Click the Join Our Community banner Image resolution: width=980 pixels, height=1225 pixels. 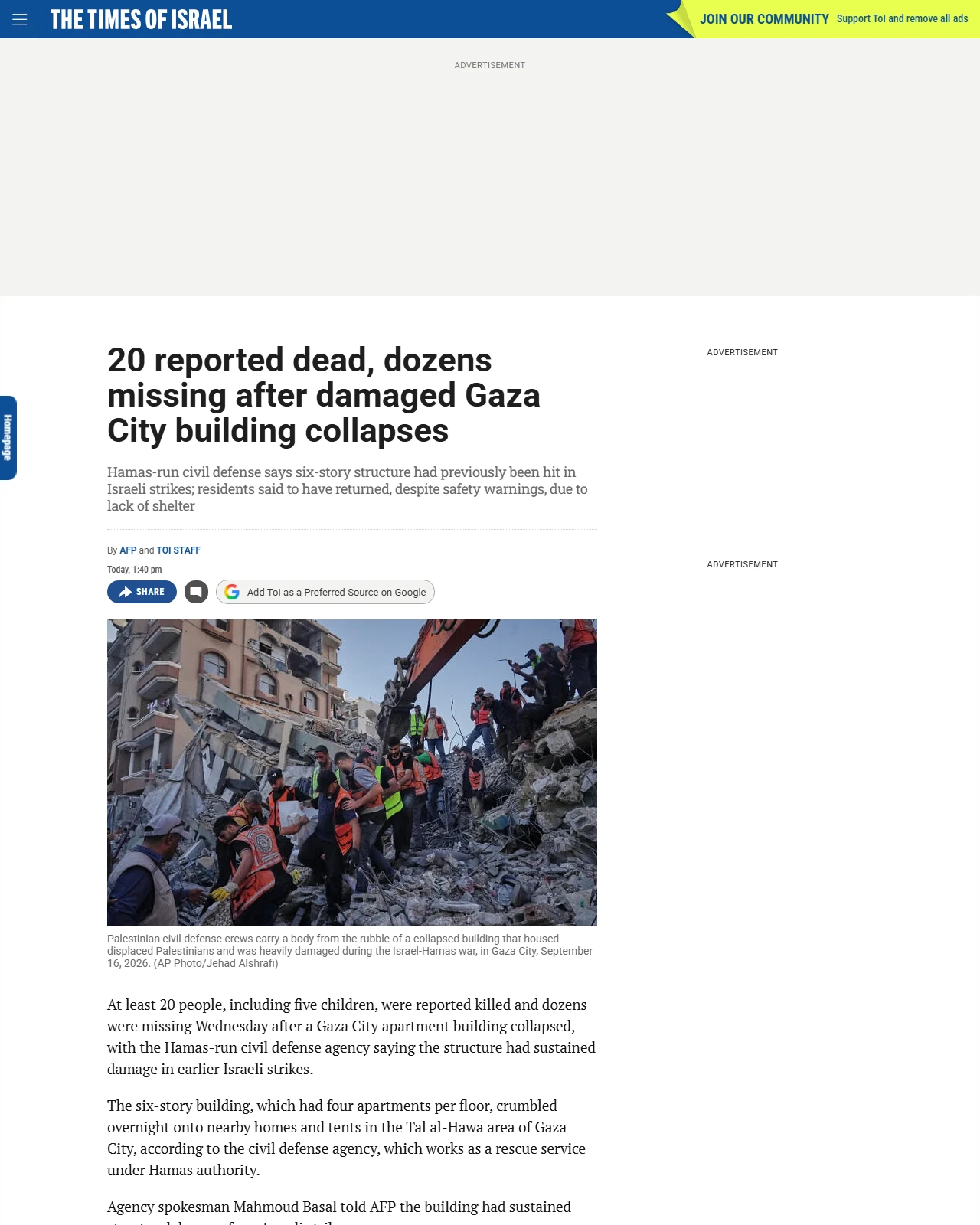click(x=824, y=19)
